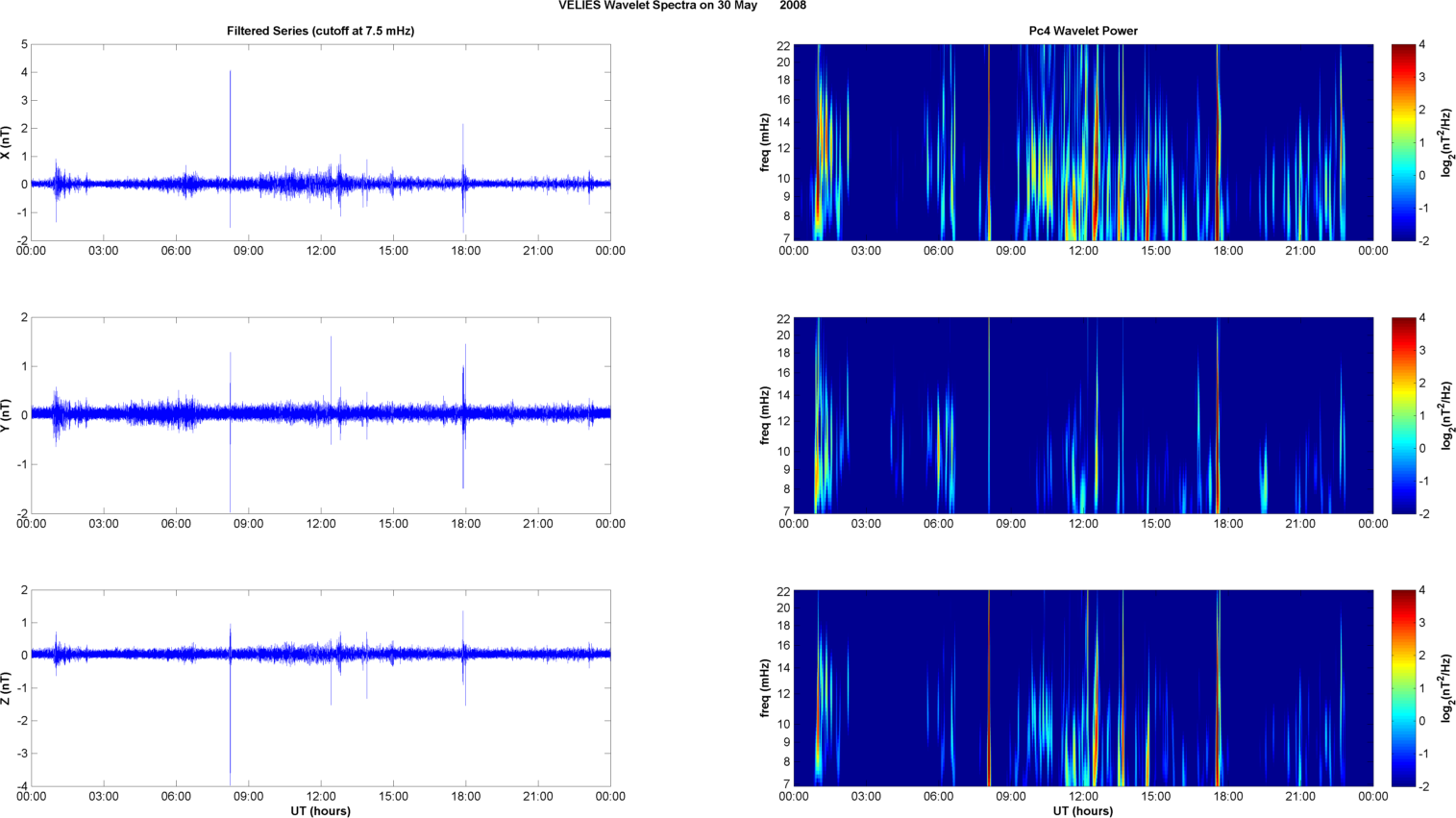
Task: Click the bottom Z component colorbar
Action: pos(1403,688)
